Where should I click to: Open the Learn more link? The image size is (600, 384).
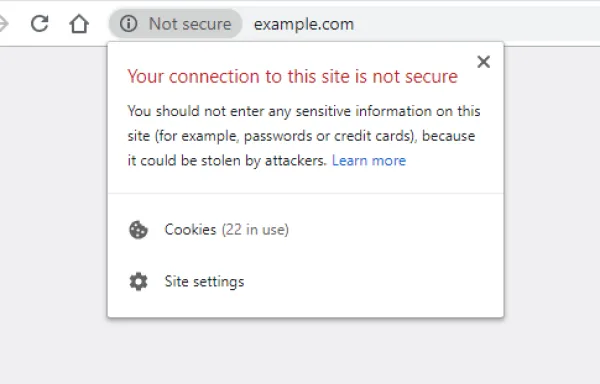pyautogui.click(x=369, y=161)
